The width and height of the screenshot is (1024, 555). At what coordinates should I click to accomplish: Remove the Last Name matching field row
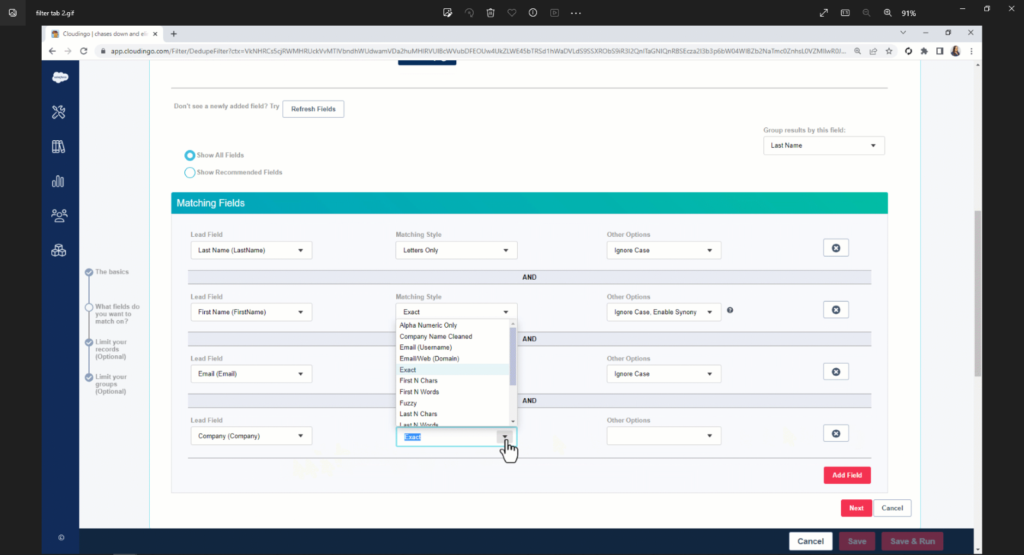[836, 248]
